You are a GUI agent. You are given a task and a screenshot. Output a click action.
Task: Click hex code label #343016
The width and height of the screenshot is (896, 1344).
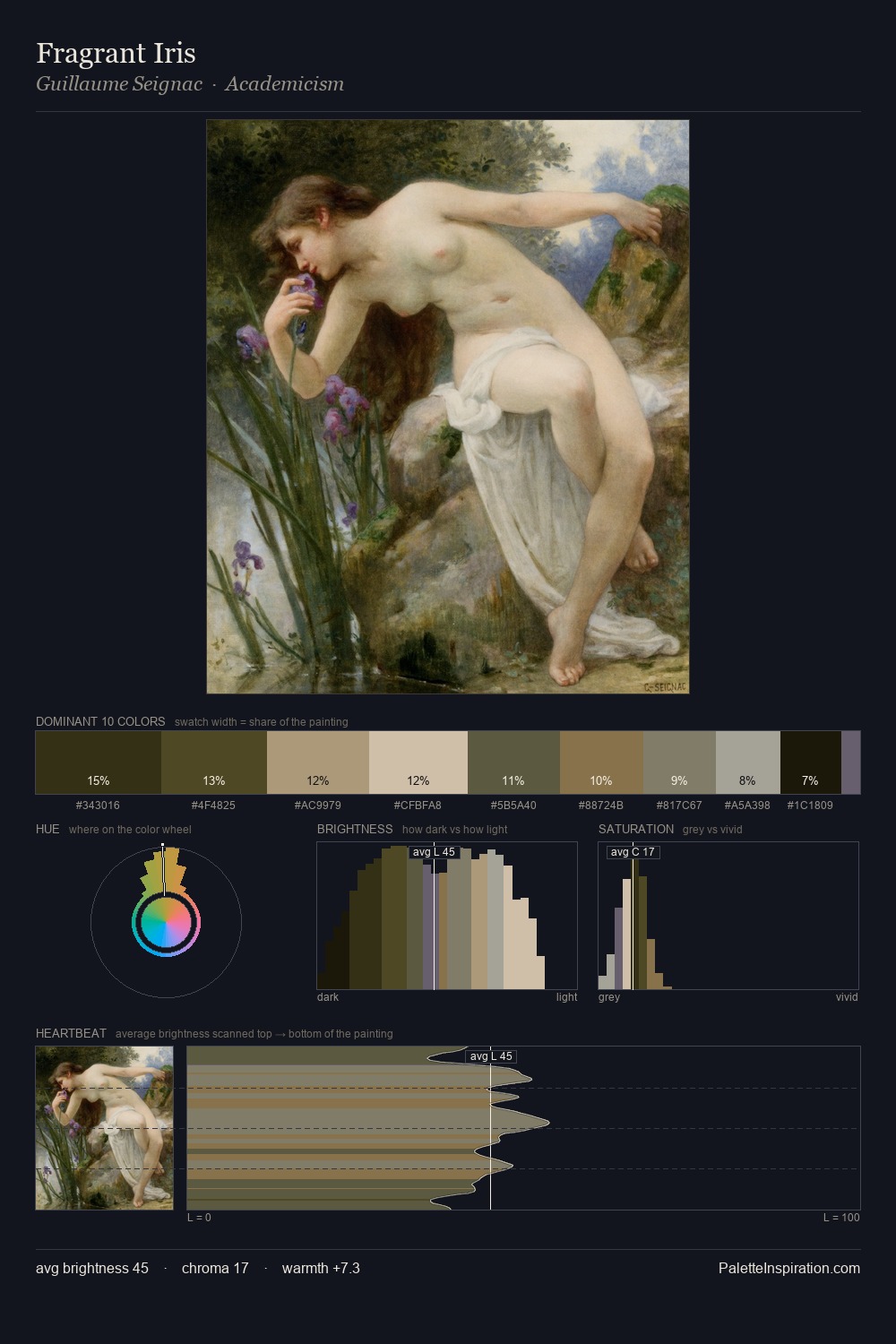(98, 806)
